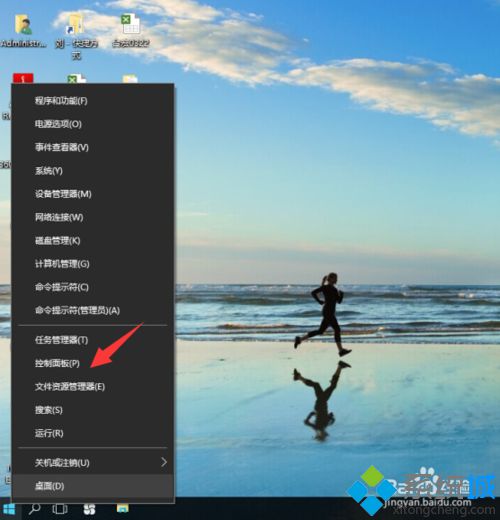Open the 运行(R) dialog entry

click(x=93, y=433)
